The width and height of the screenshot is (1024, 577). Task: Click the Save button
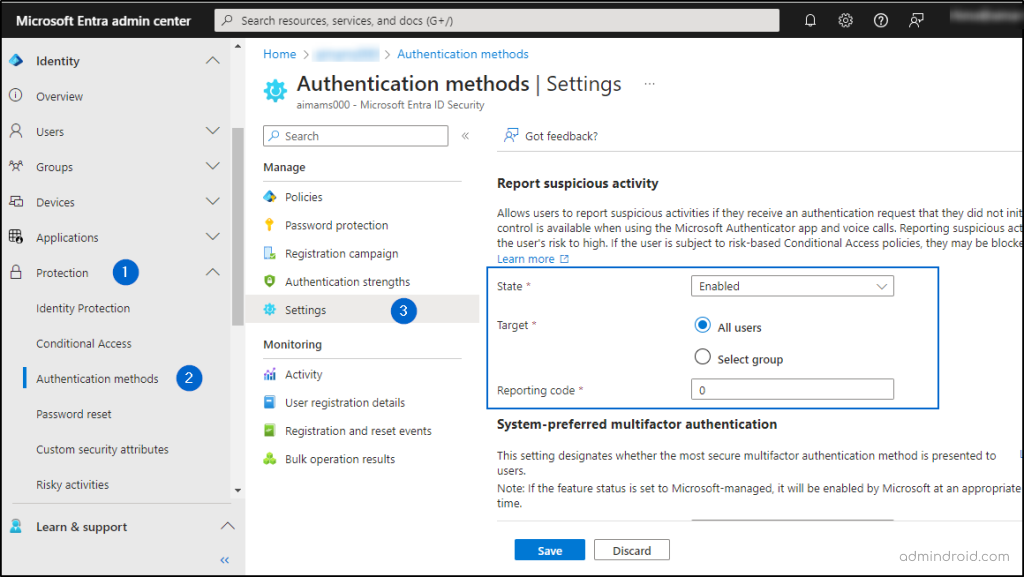(x=549, y=550)
